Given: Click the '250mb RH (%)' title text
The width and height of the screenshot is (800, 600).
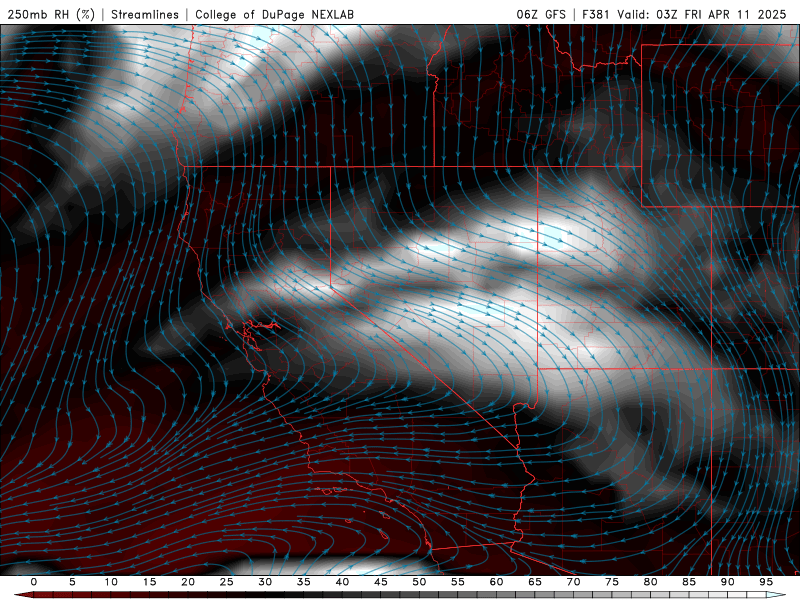Looking at the screenshot, I should point(51,14).
